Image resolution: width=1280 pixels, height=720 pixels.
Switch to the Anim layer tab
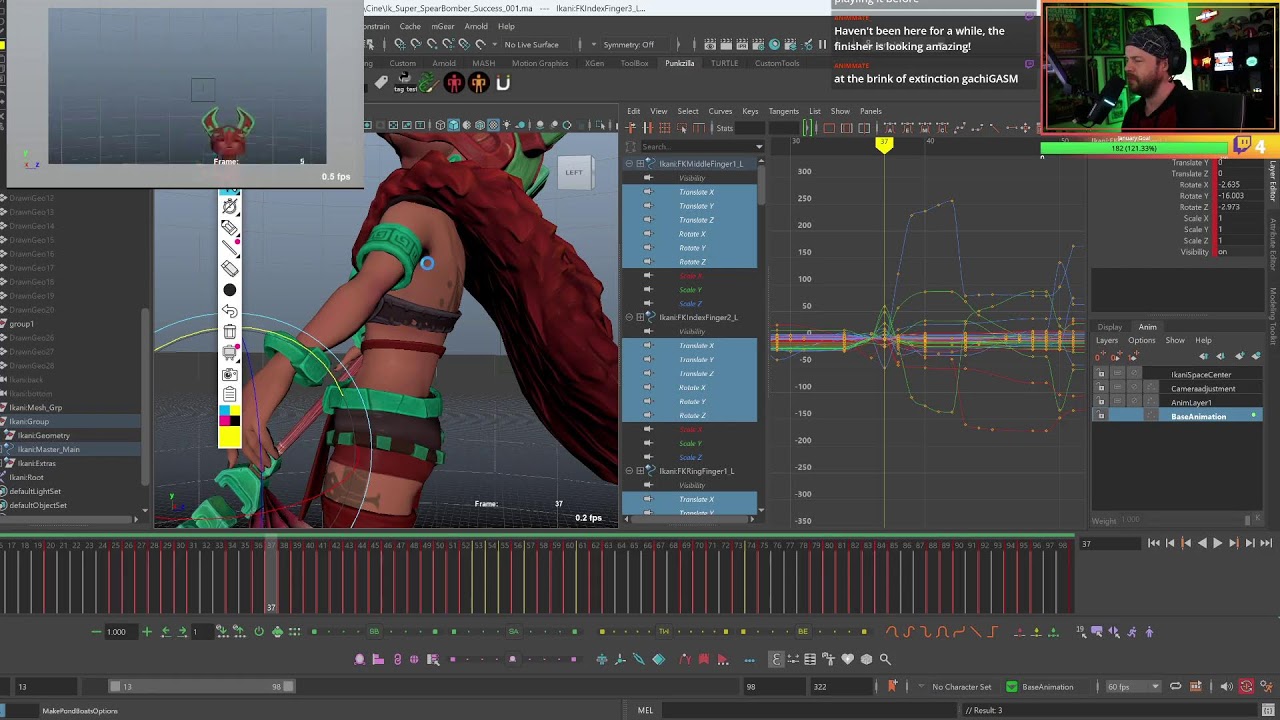(1147, 327)
